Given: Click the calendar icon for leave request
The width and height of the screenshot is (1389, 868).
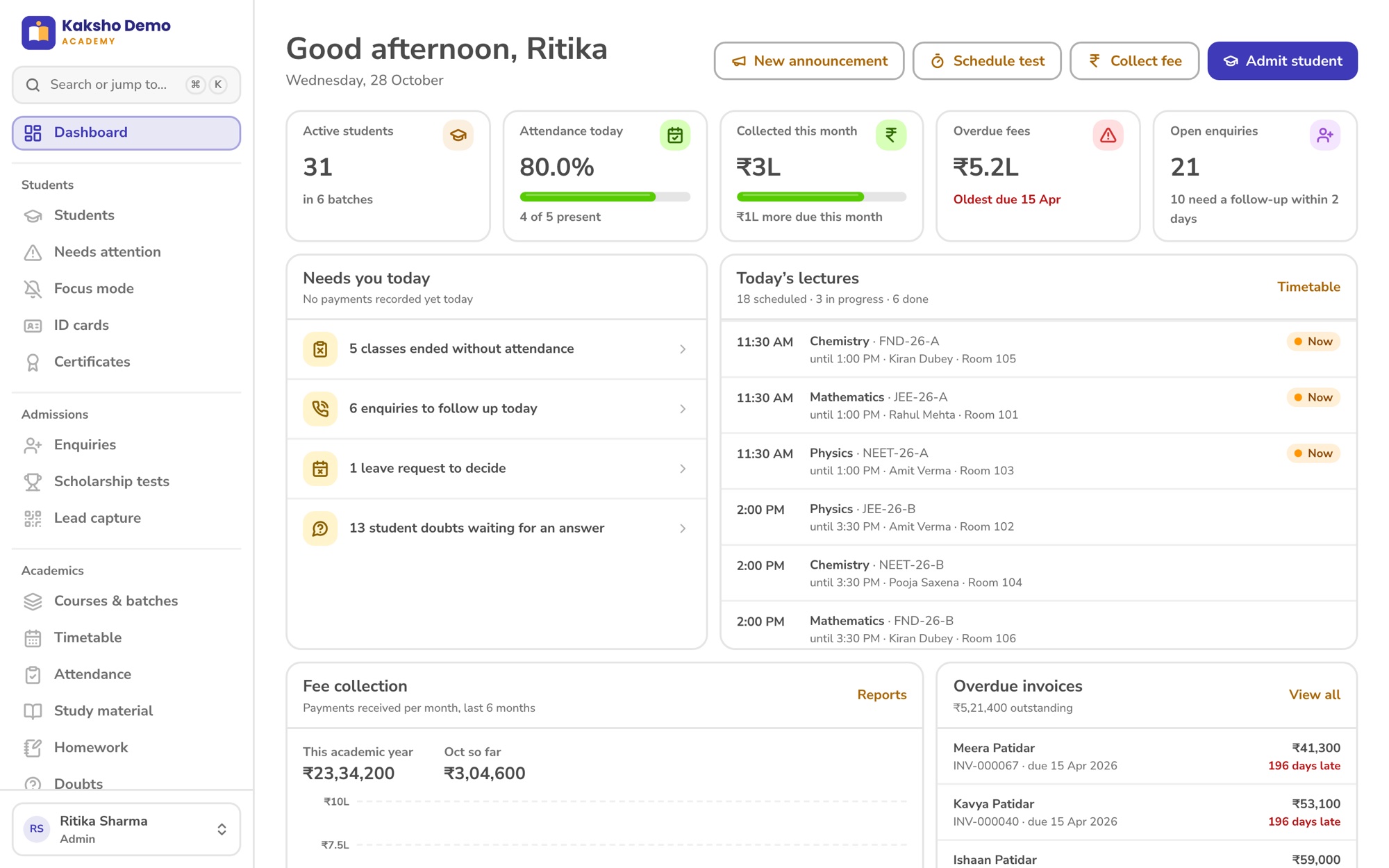Looking at the screenshot, I should click(x=320, y=468).
